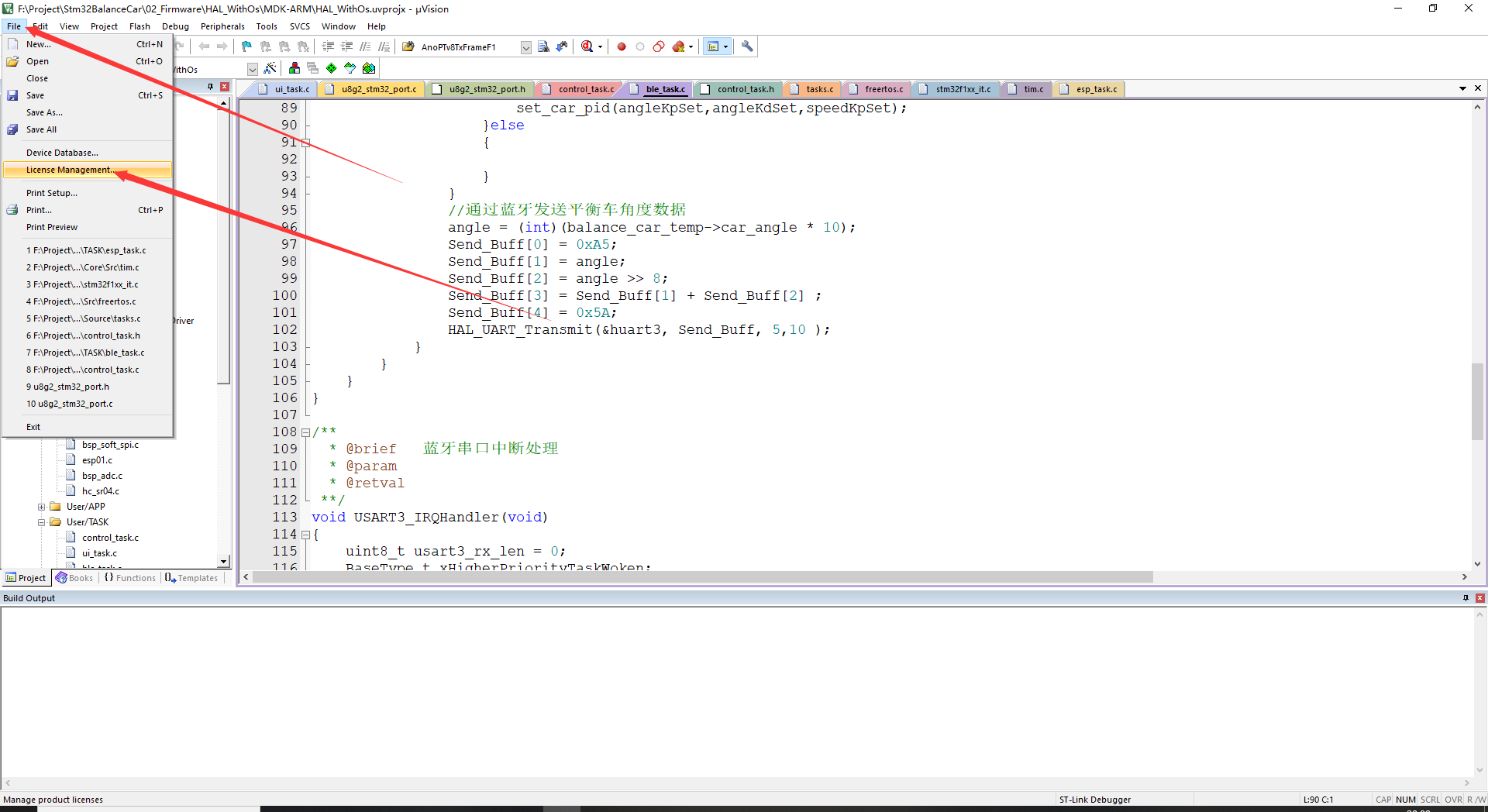1488x812 pixels.
Task: Collapse the code fold at line 91
Action: [305, 143]
